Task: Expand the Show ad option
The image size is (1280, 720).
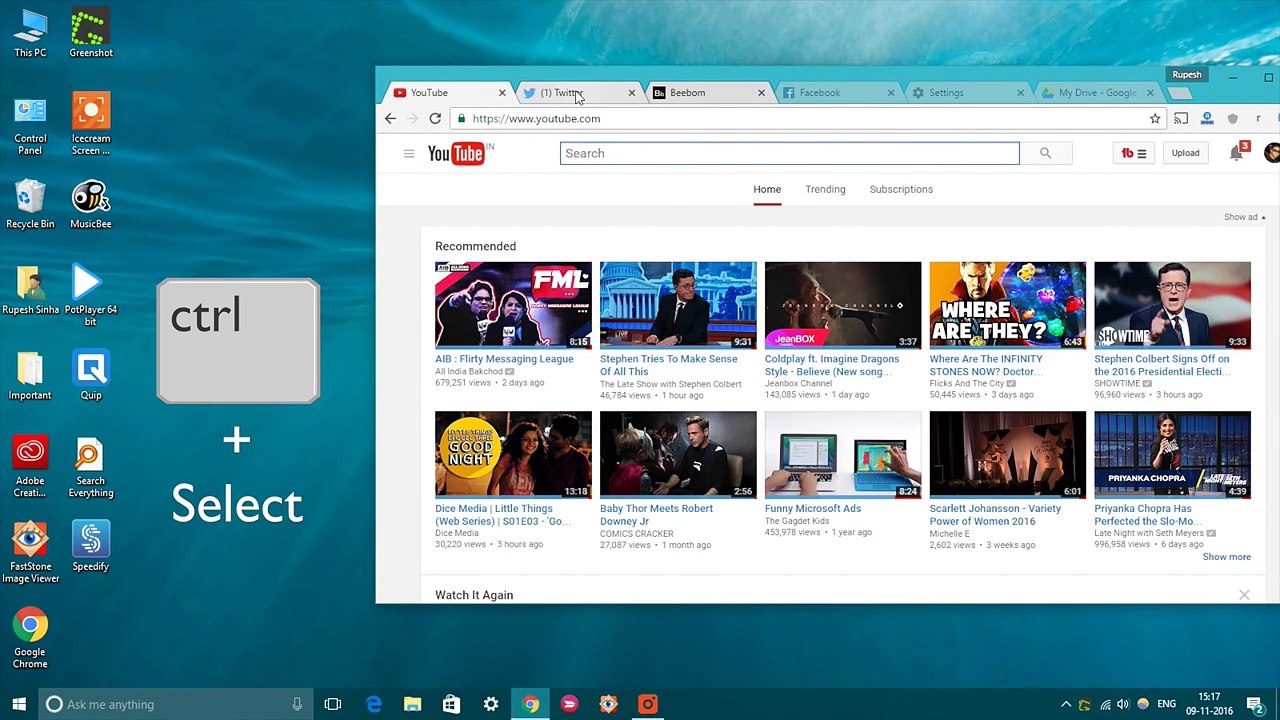Action: 1244,217
